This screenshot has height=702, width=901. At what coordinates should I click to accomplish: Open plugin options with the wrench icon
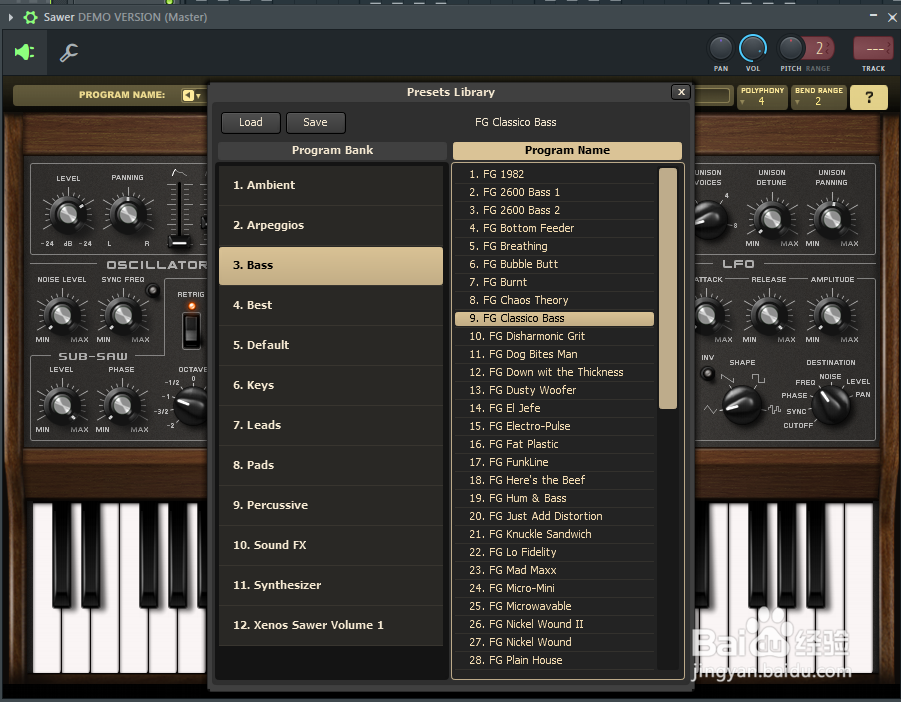pos(68,53)
